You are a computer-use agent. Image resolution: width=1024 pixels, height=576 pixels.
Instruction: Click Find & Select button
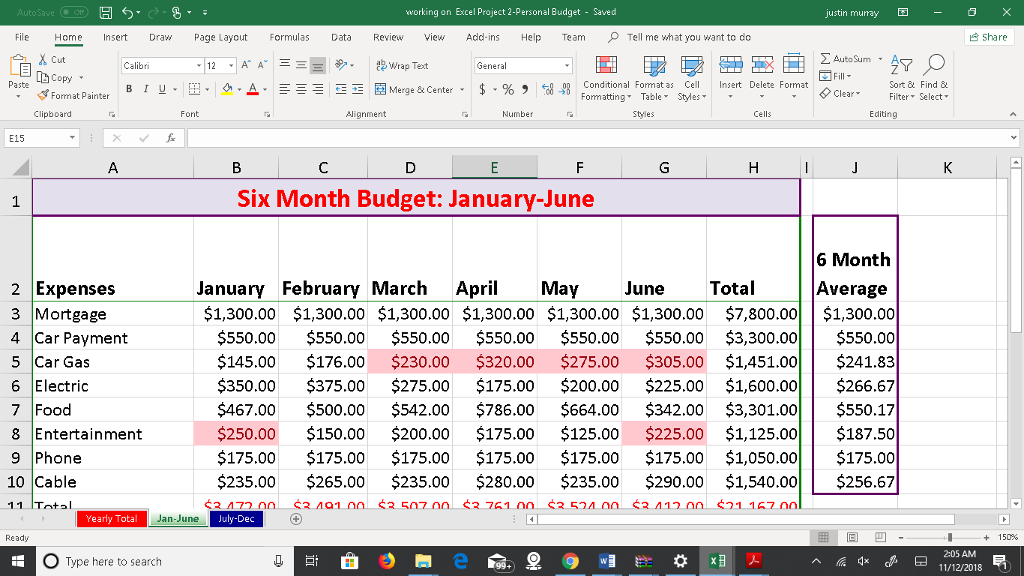pyautogui.click(x=934, y=78)
